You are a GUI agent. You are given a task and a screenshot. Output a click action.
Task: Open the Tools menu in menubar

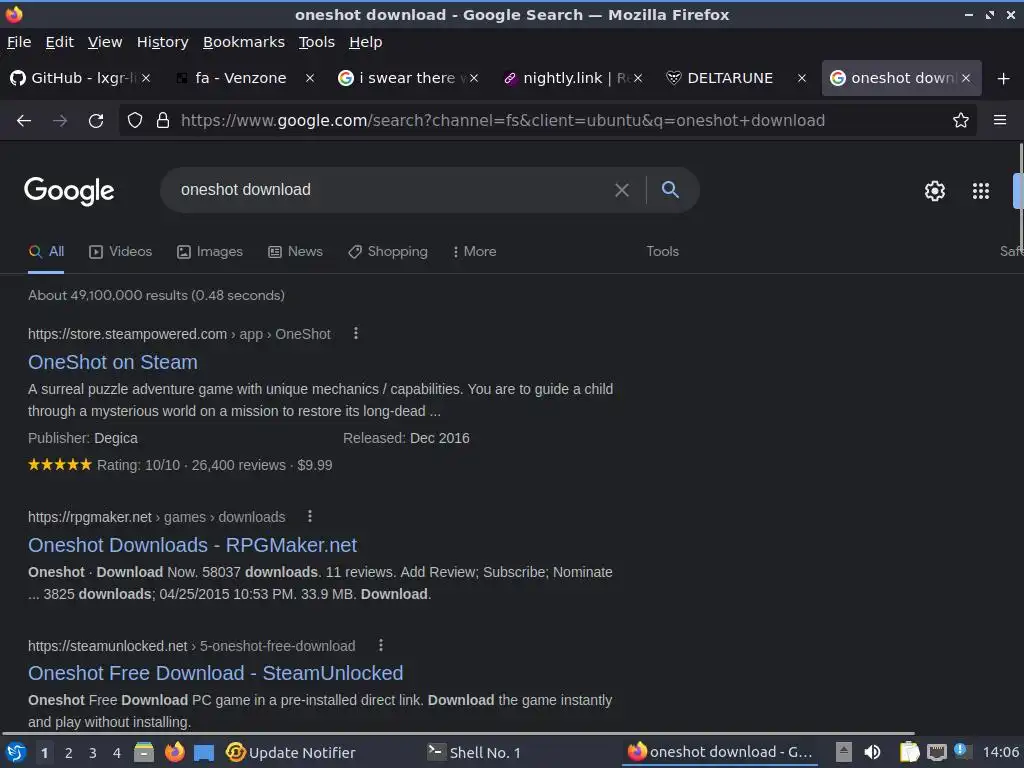coord(317,42)
